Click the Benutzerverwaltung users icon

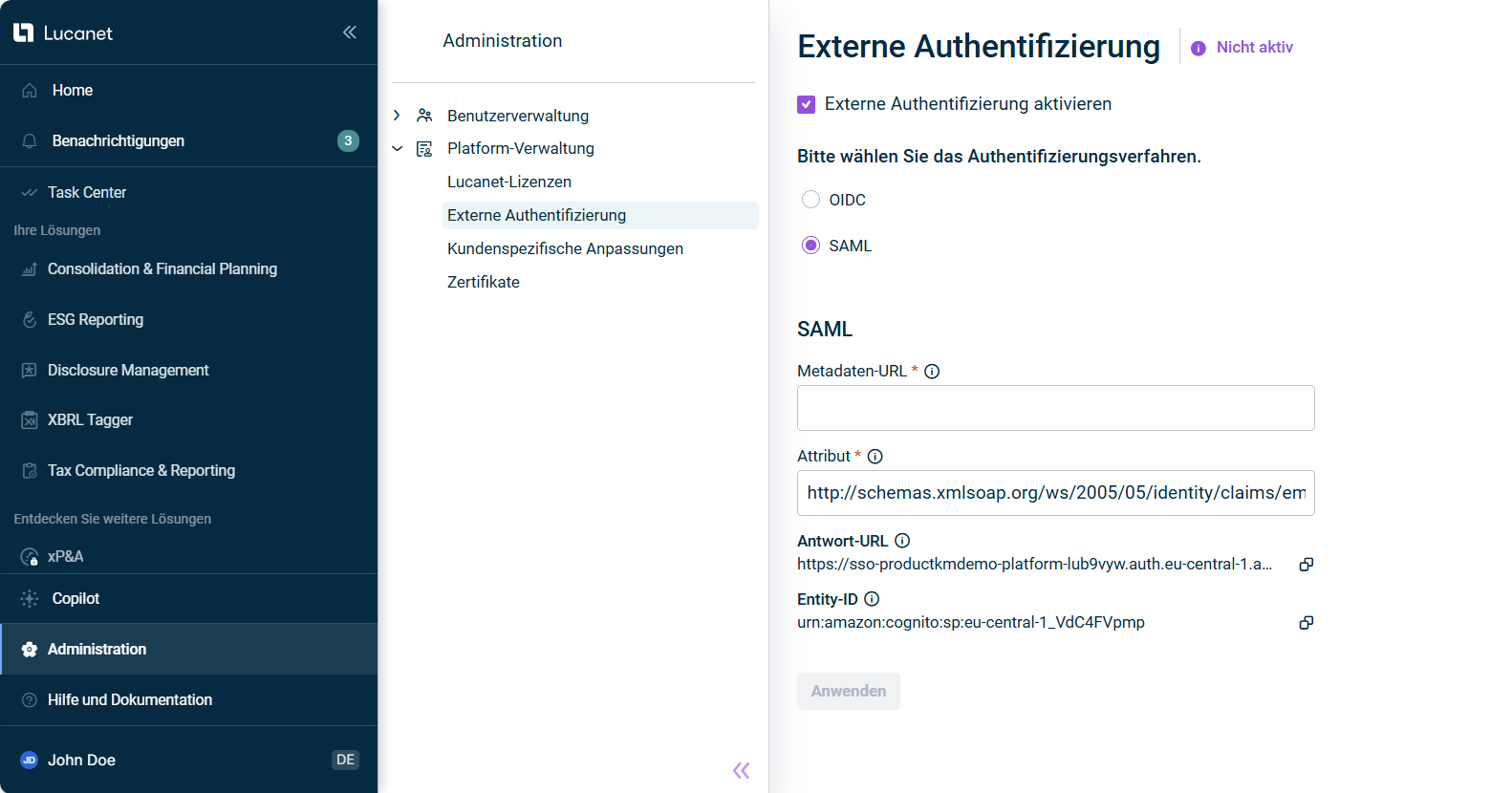pyautogui.click(x=424, y=116)
